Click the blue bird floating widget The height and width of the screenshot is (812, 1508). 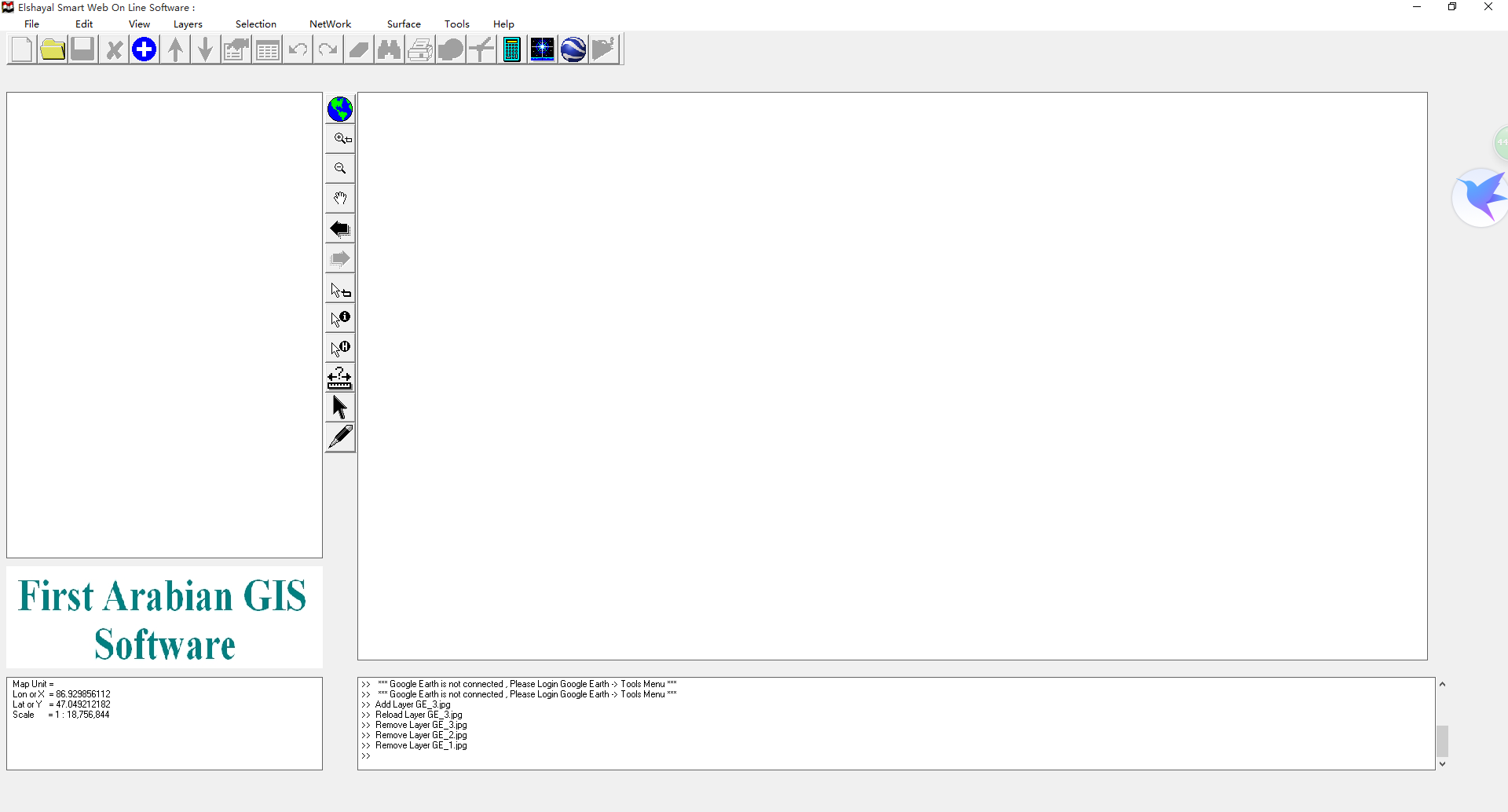click(1481, 197)
